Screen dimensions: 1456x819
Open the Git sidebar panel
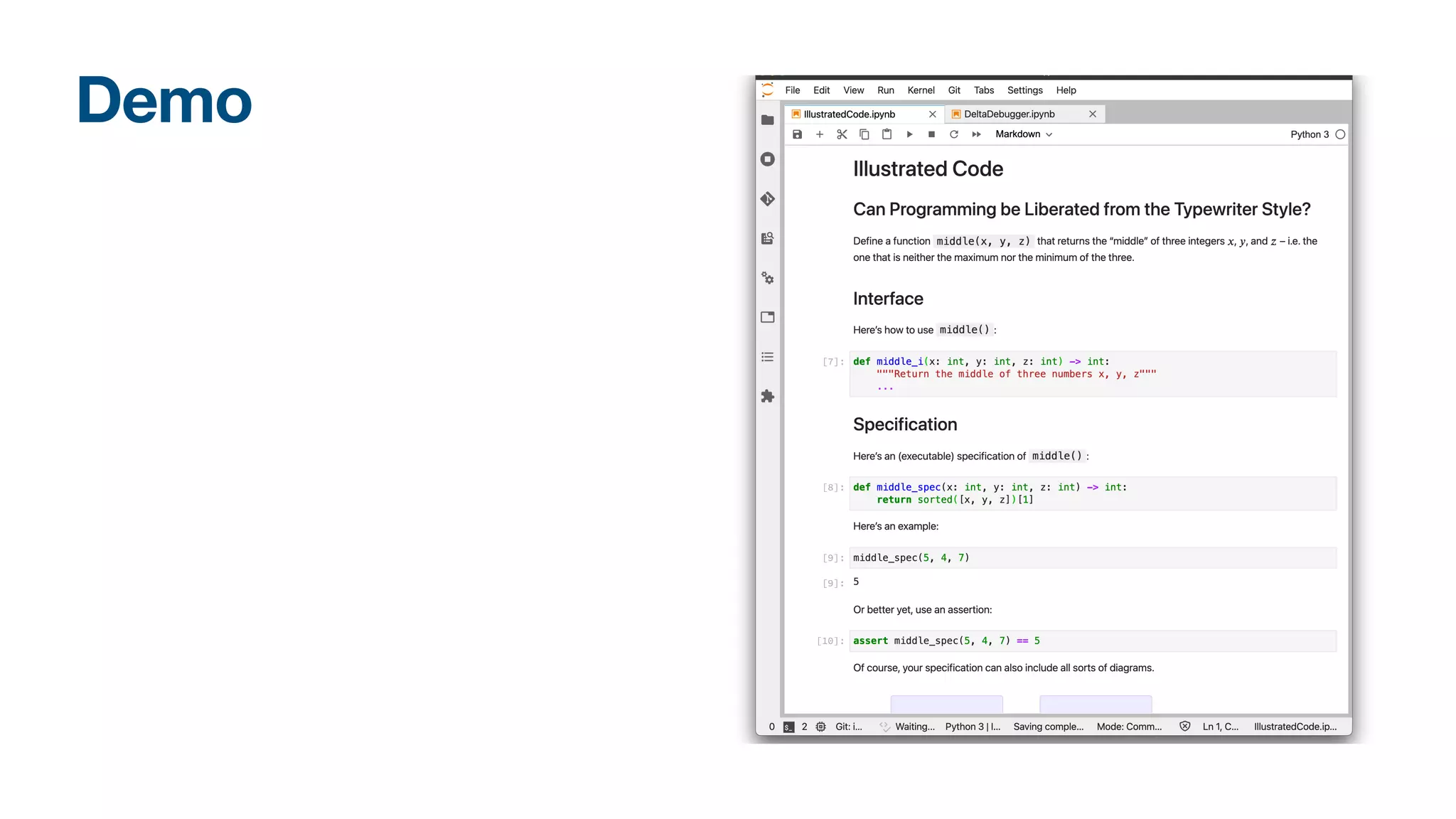[767, 199]
